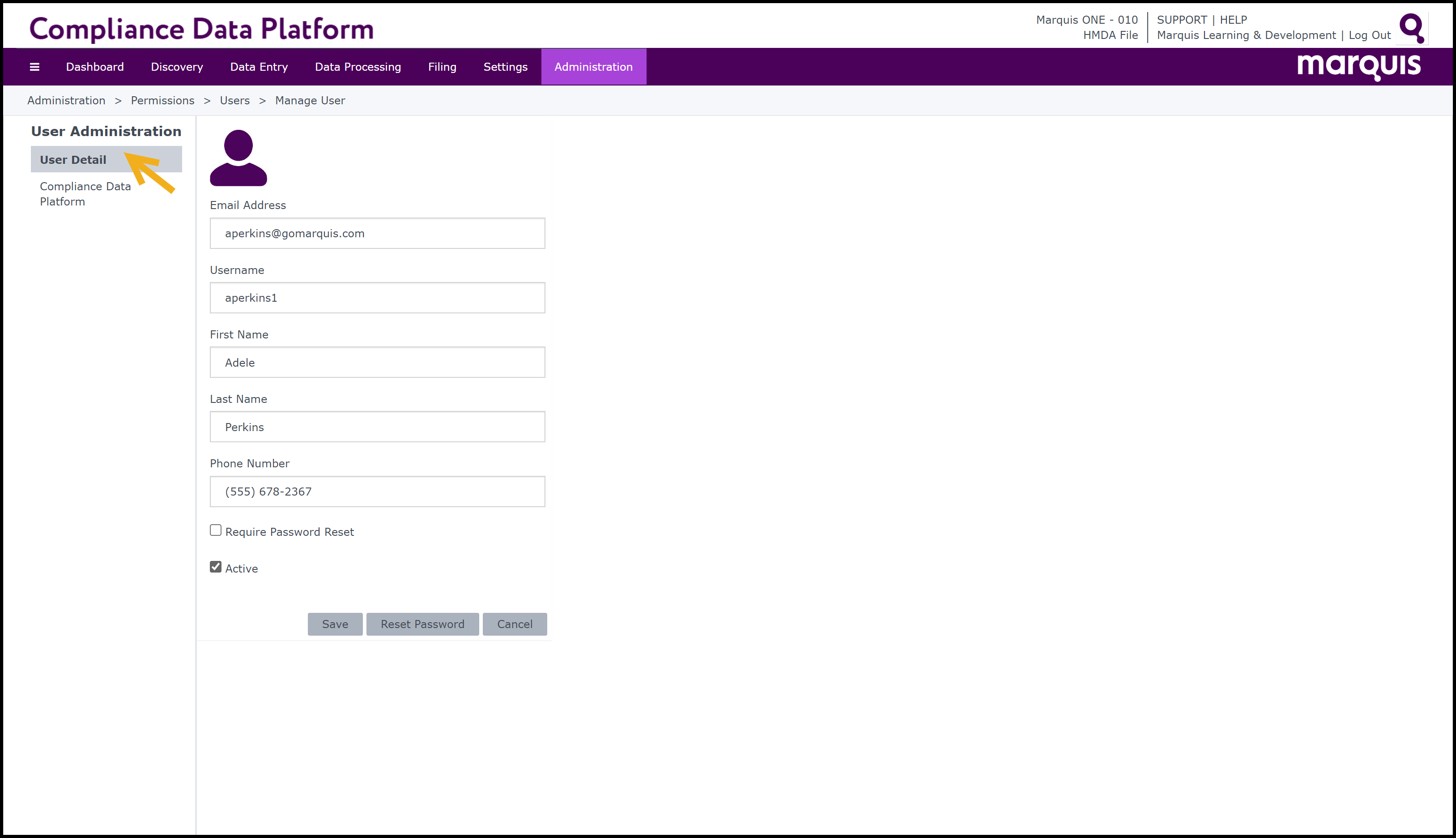This screenshot has width=1456, height=838.
Task: Enable Require Password Reset checkbox
Action: click(216, 530)
